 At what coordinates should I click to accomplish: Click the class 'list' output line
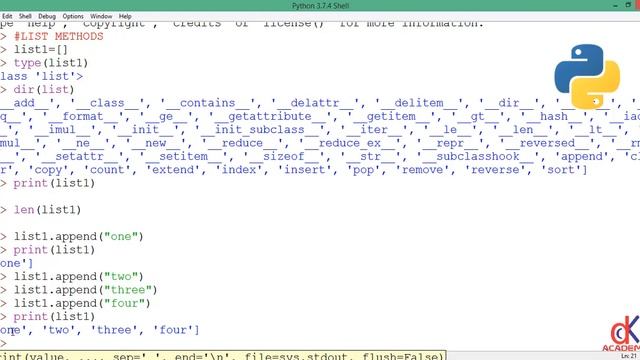(x=41, y=76)
